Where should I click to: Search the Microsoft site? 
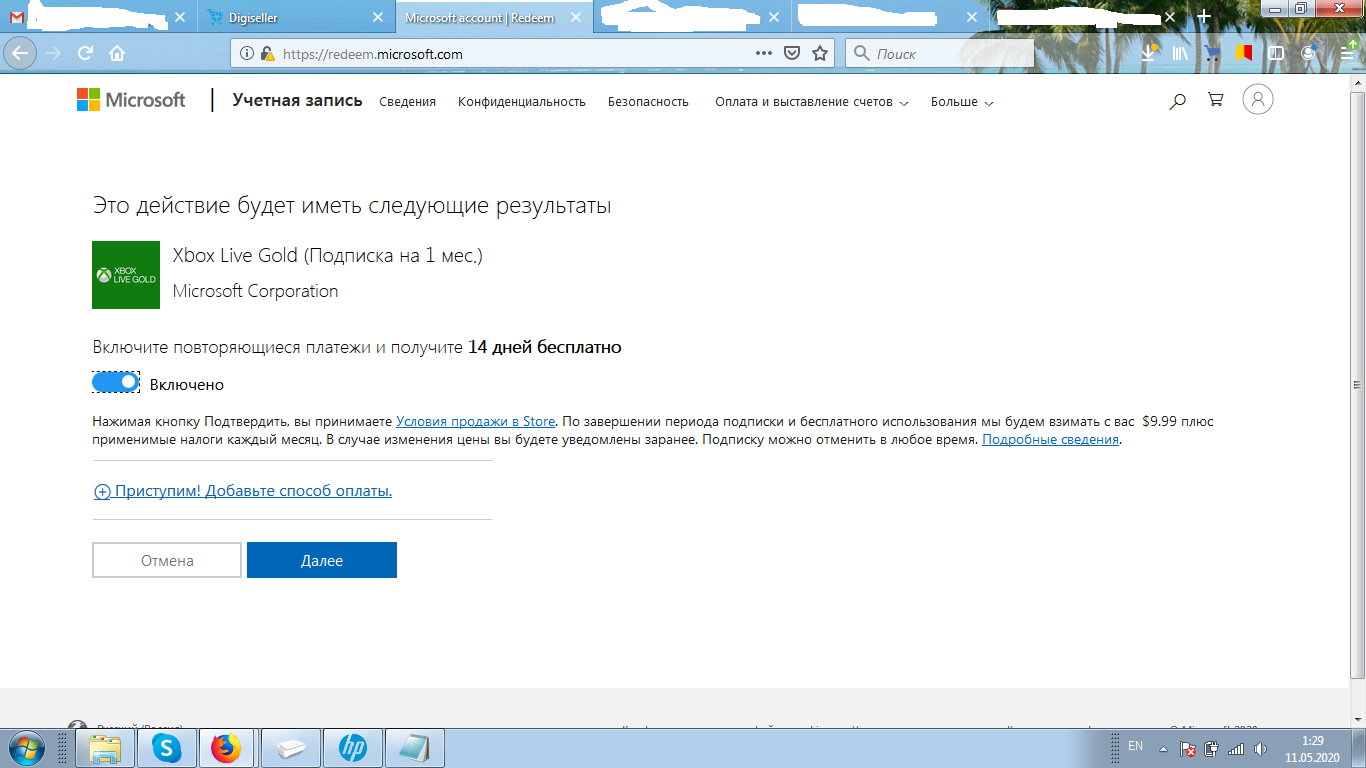click(1177, 101)
